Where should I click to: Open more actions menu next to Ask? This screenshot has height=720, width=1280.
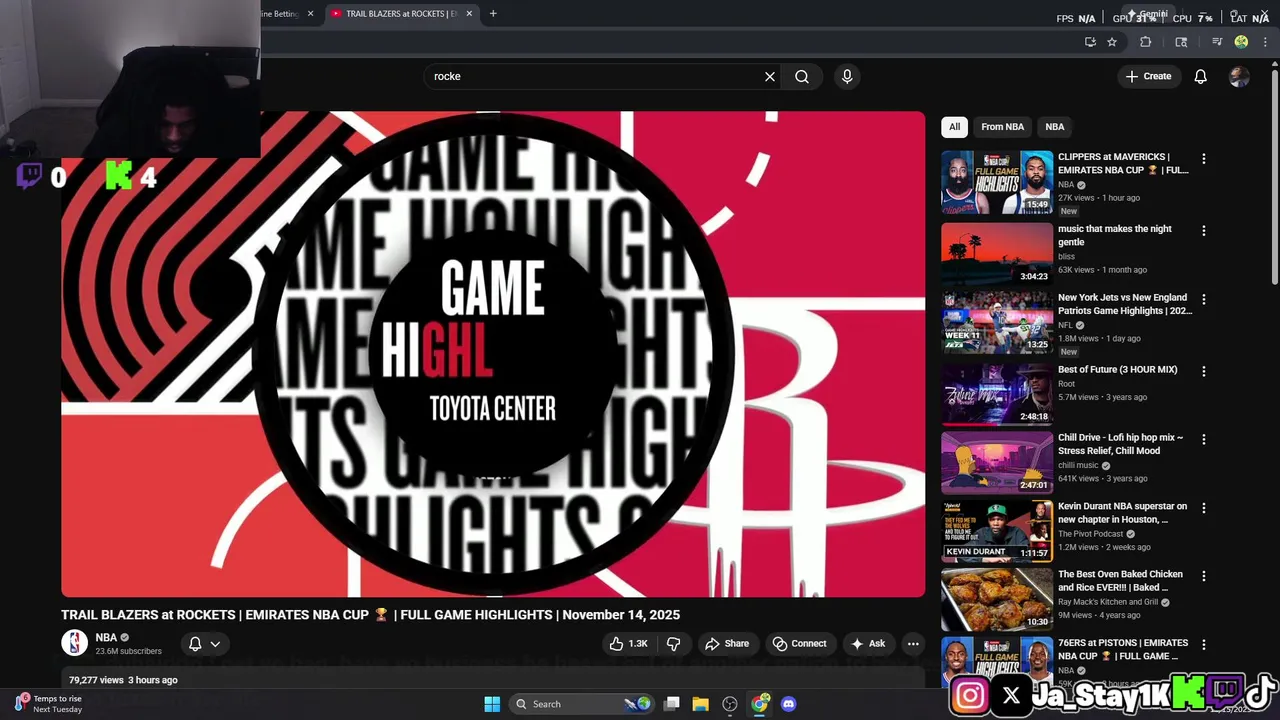pyautogui.click(x=913, y=644)
